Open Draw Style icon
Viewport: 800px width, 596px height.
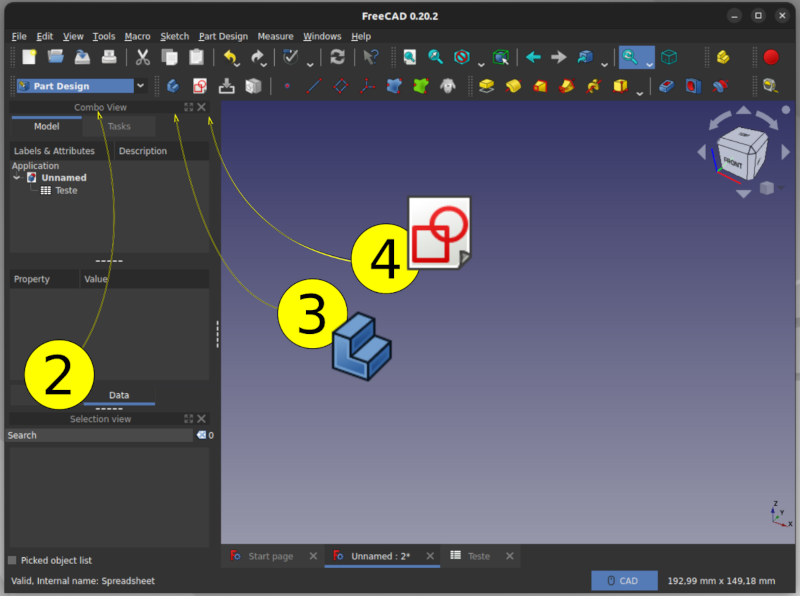pyautogui.click(x=462, y=57)
